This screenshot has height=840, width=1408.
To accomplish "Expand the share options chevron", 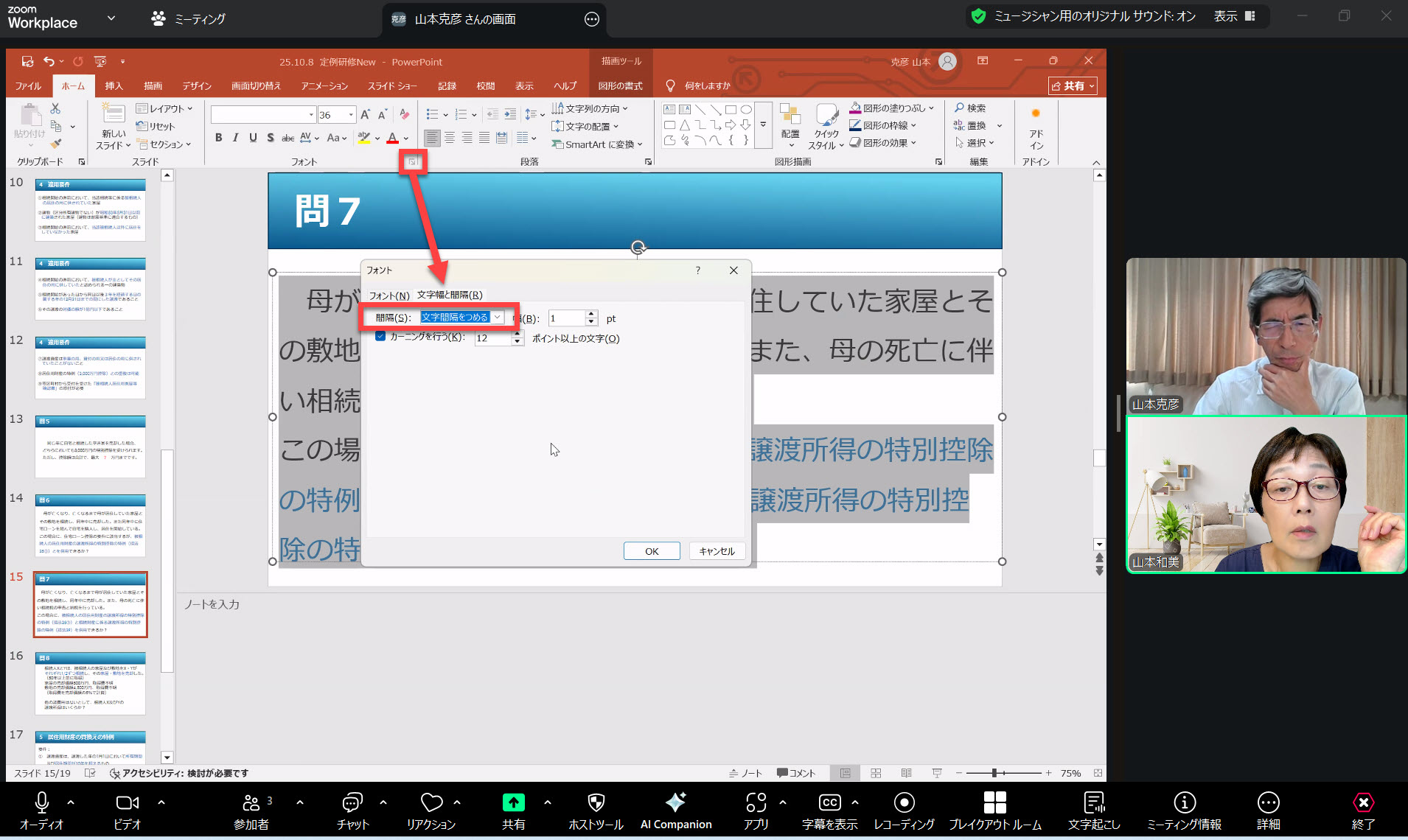I will [547, 802].
